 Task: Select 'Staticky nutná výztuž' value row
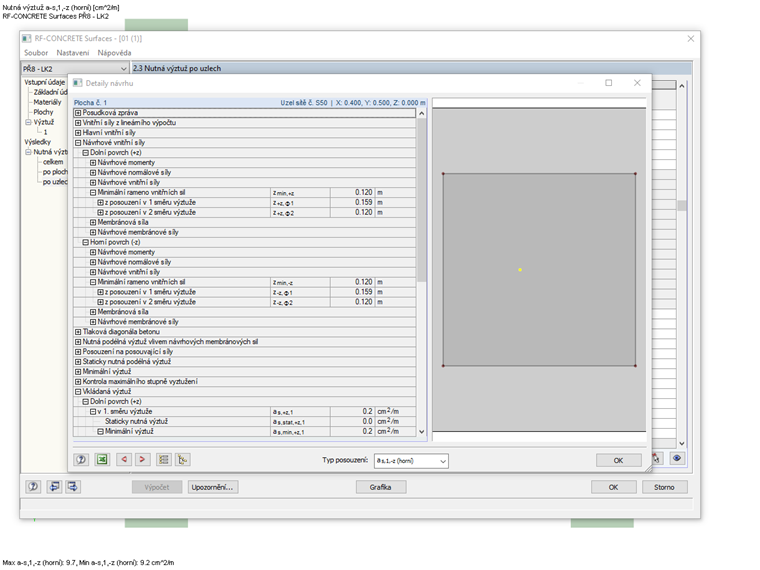244,422
